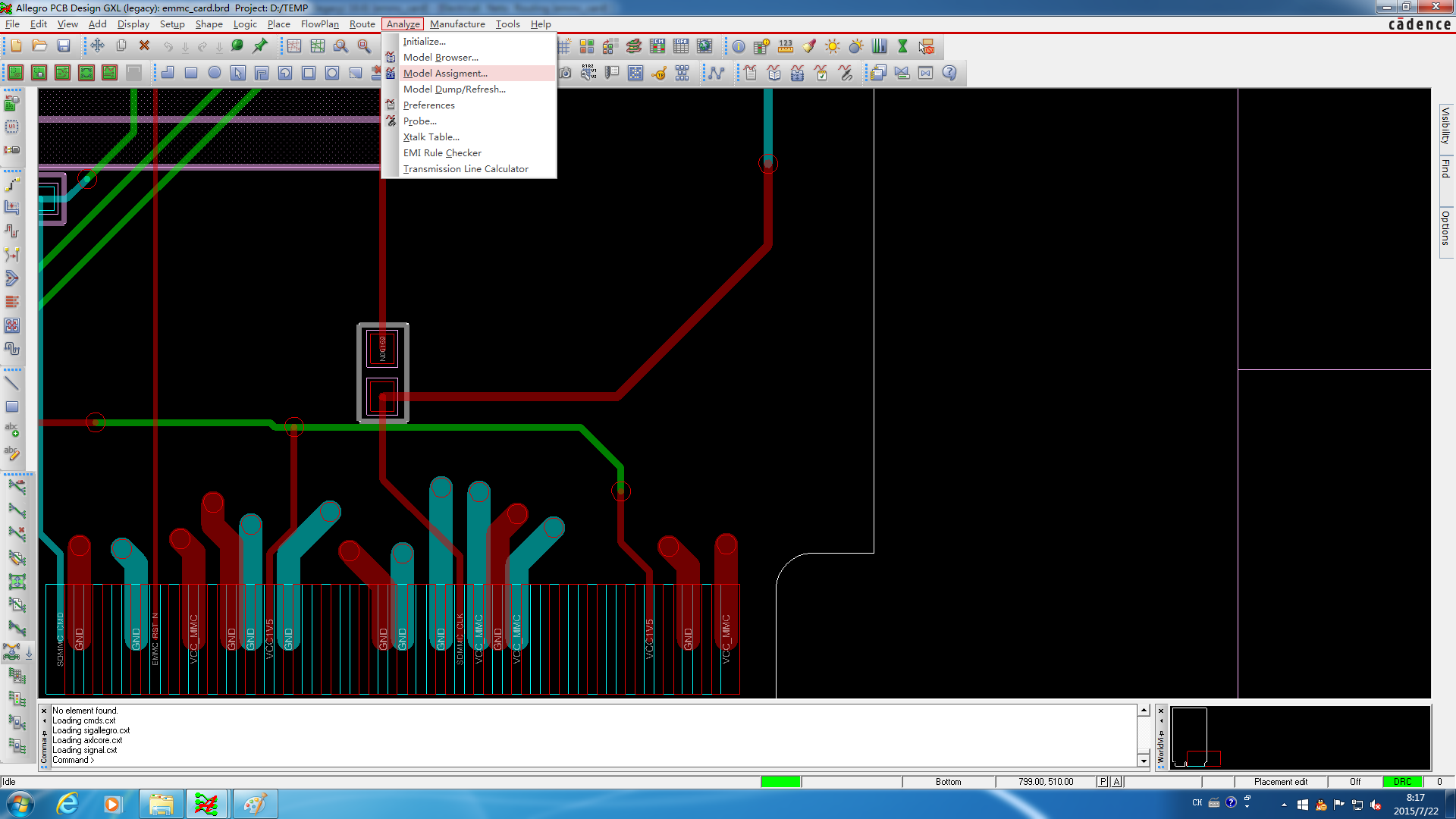Image resolution: width=1456 pixels, height=819 pixels.
Task: Click the Off status field
Action: 1354,782
